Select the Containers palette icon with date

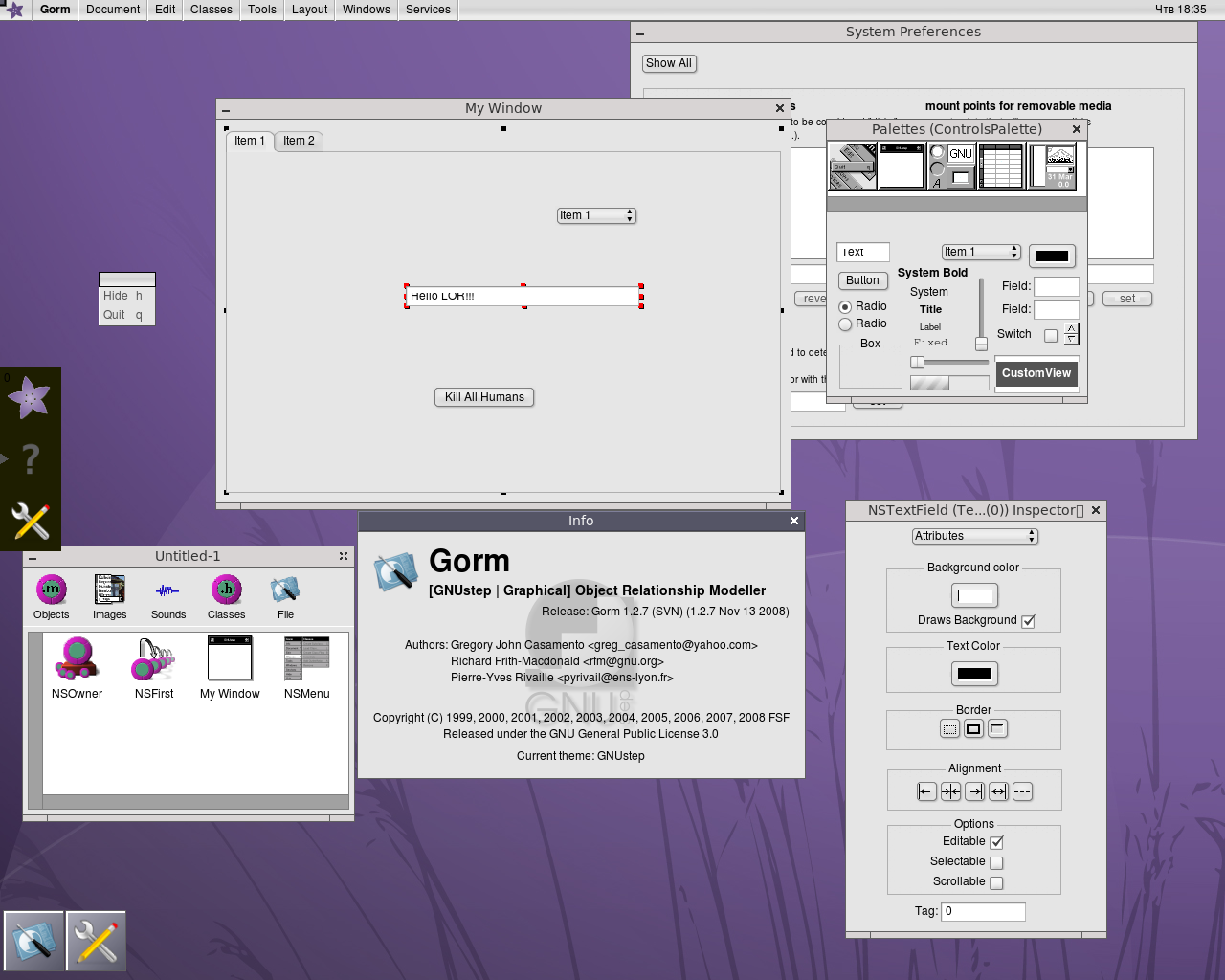click(x=1051, y=167)
